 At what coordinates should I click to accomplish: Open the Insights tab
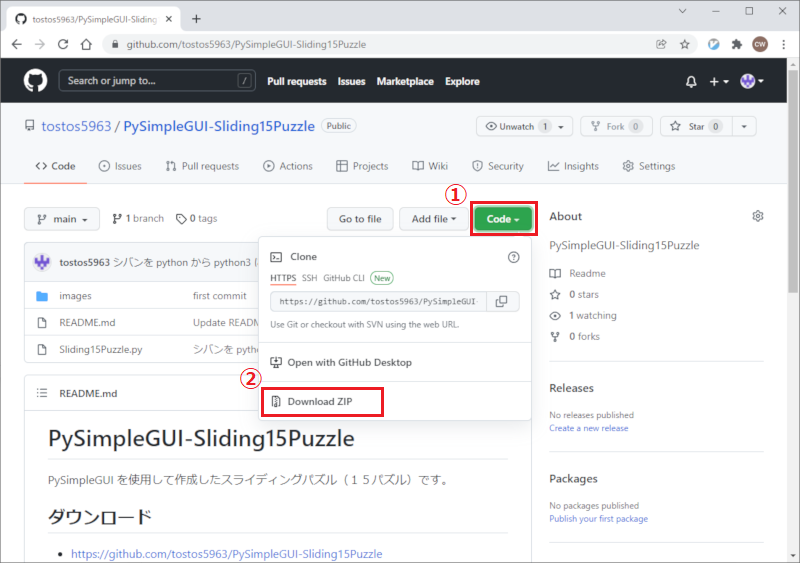(x=573, y=166)
